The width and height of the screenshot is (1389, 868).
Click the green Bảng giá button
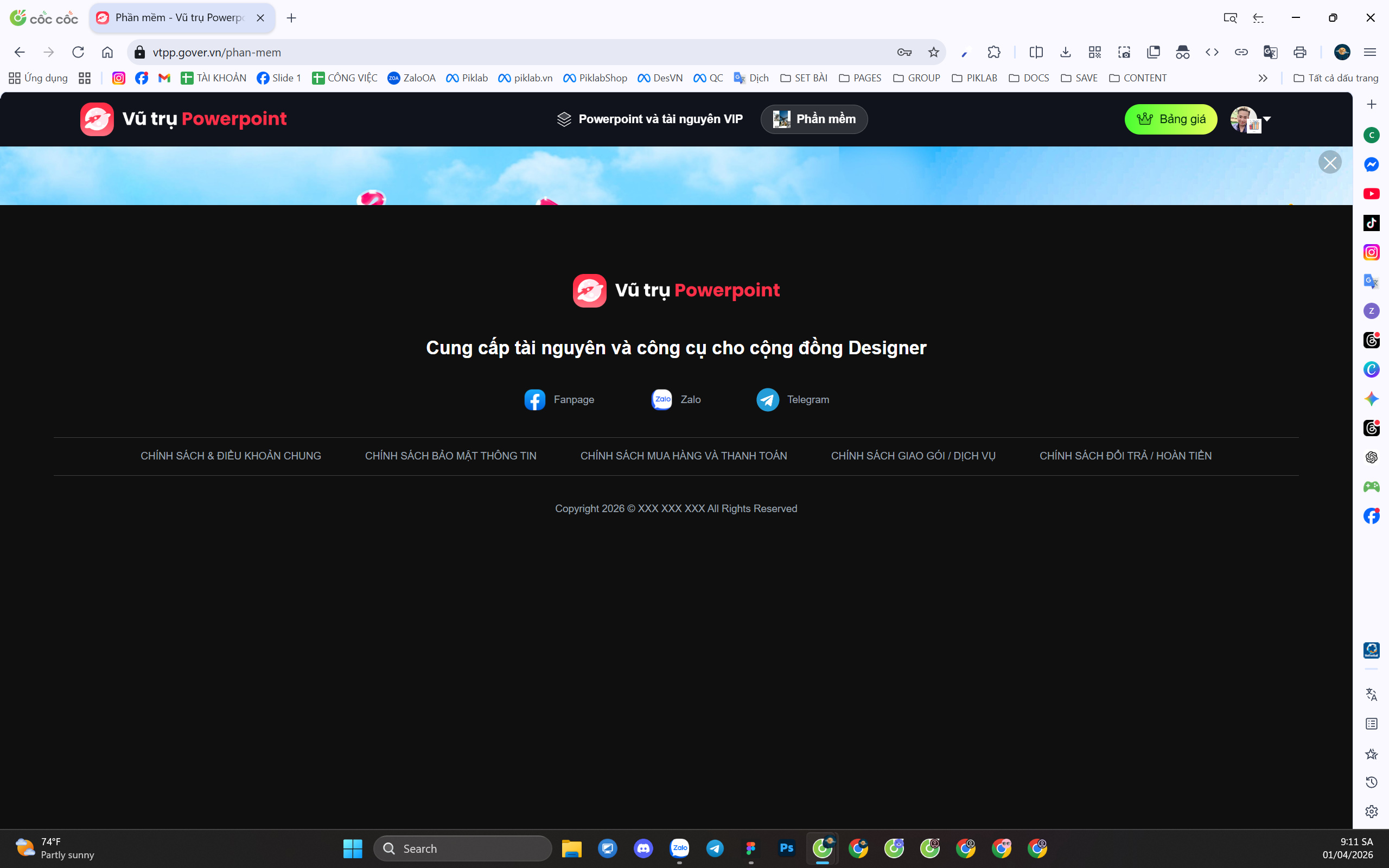point(1170,119)
